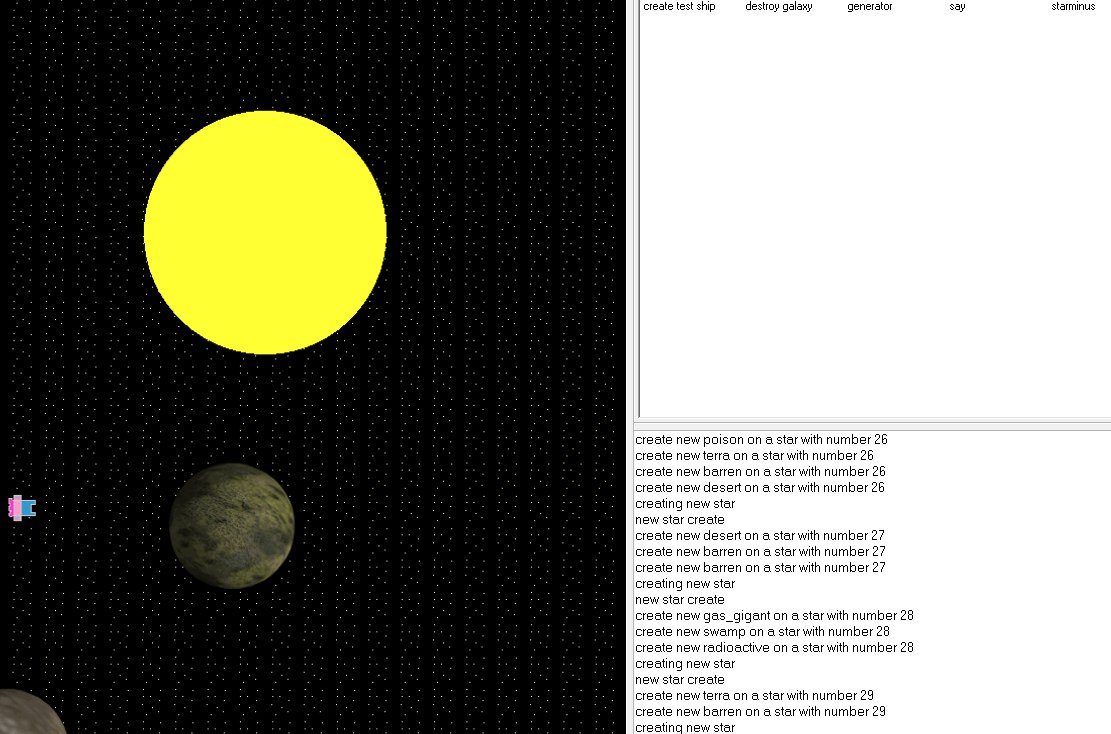Click the "generator" command
1111x734 pixels.
coord(869,6)
